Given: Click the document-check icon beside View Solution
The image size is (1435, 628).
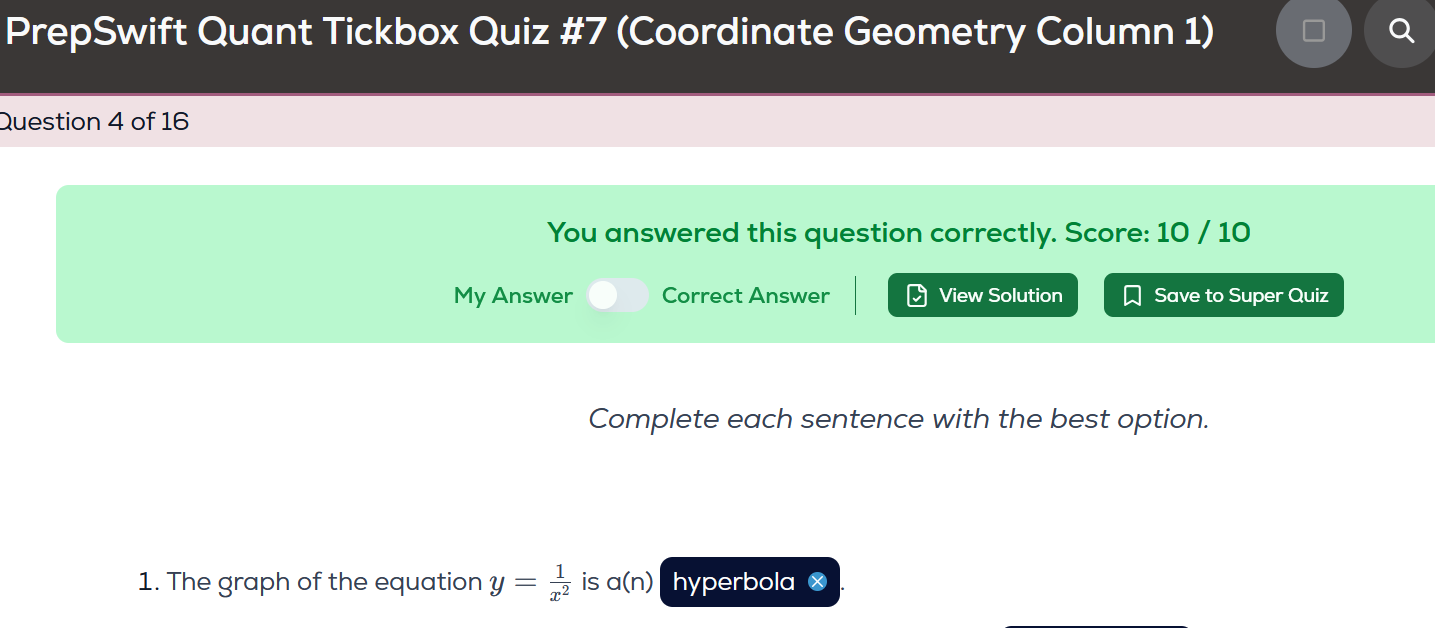Looking at the screenshot, I should tap(916, 295).
